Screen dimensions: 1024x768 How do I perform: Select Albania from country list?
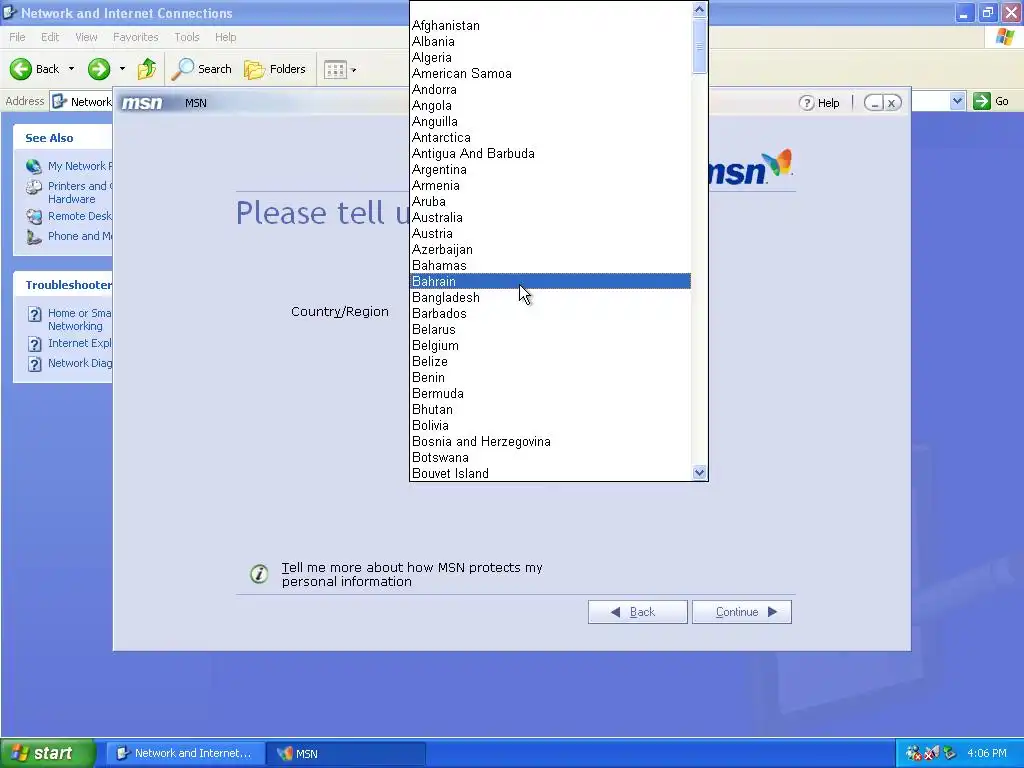550,41
